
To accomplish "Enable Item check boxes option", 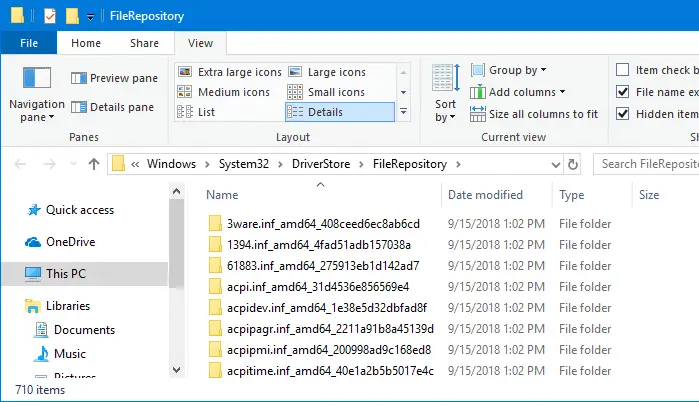I will click(x=622, y=70).
